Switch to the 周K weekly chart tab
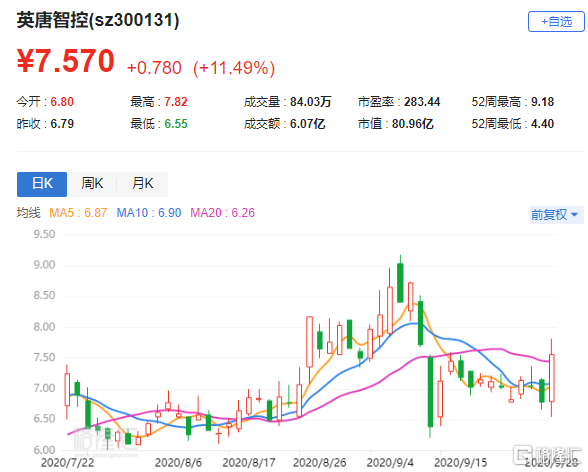This screenshot has height=472, width=588. (92, 184)
